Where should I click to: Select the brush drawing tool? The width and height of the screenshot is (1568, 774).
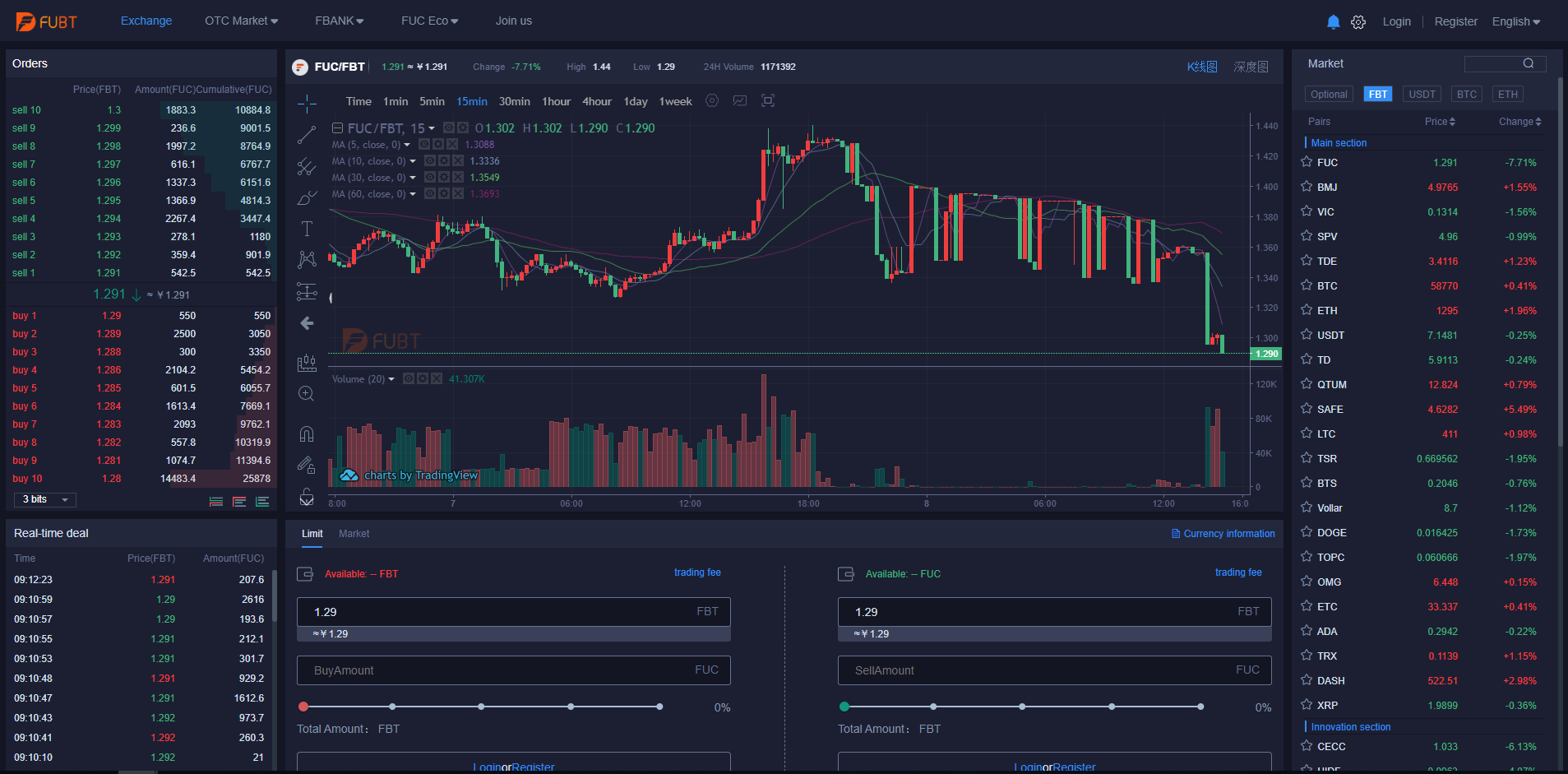[x=307, y=197]
